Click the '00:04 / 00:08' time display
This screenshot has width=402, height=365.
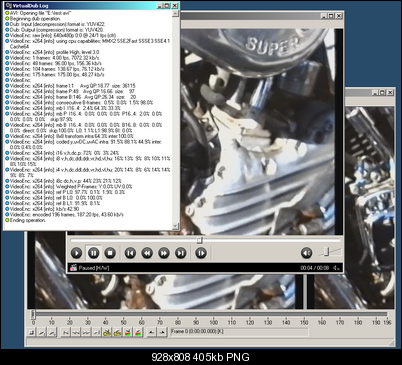pyautogui.click(x=315, y=268)
